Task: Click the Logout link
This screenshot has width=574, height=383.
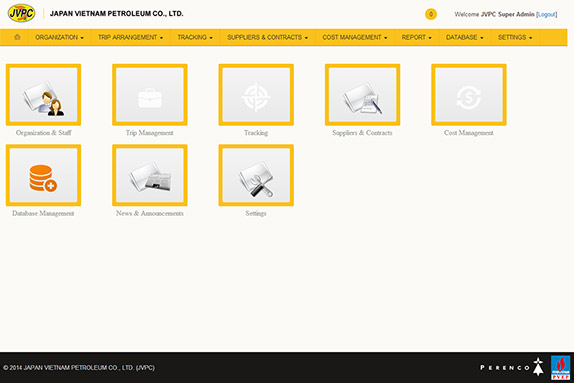Action: pos(547,14)
